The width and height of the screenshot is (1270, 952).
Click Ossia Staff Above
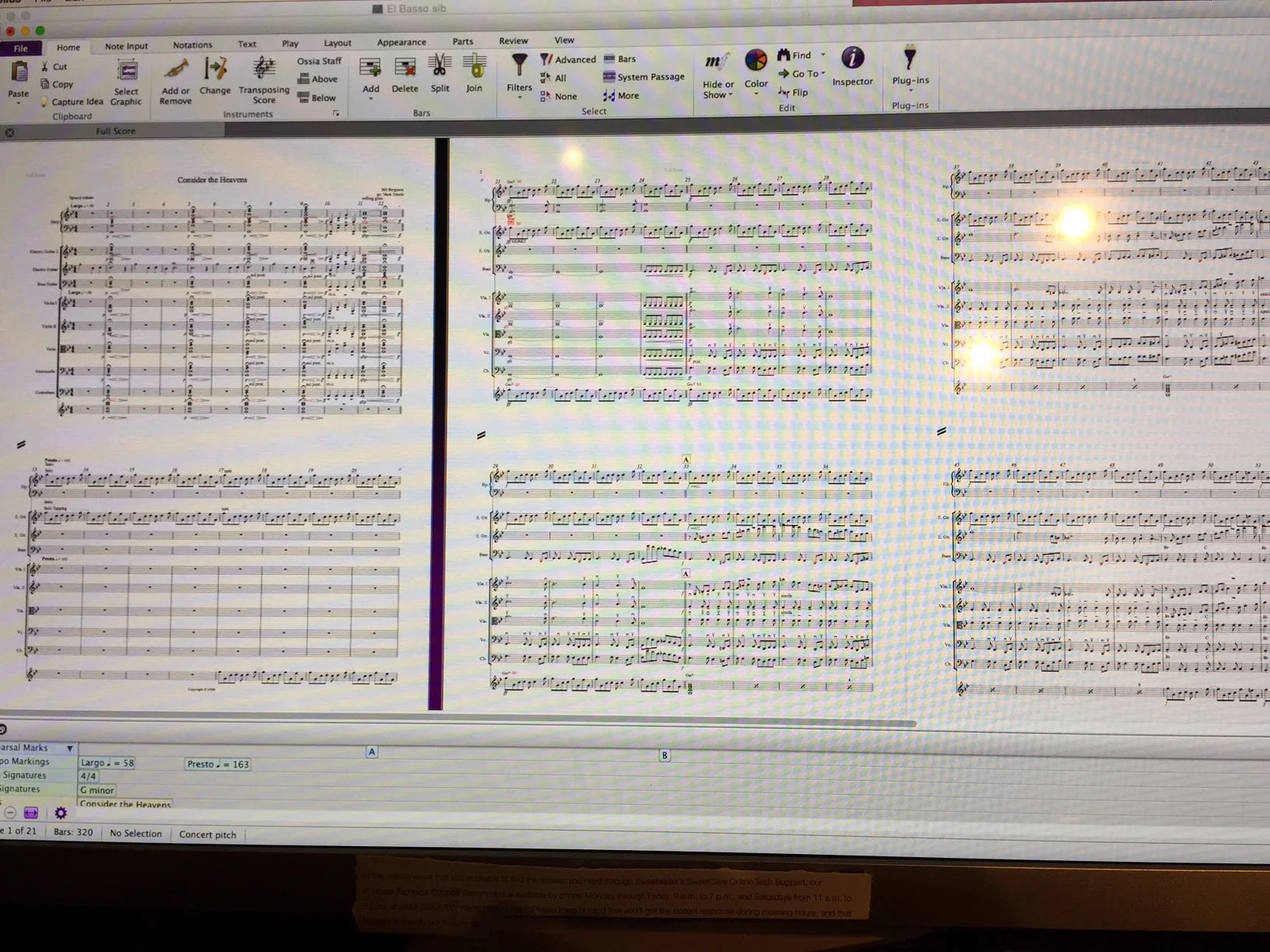(x=317, y=79)
